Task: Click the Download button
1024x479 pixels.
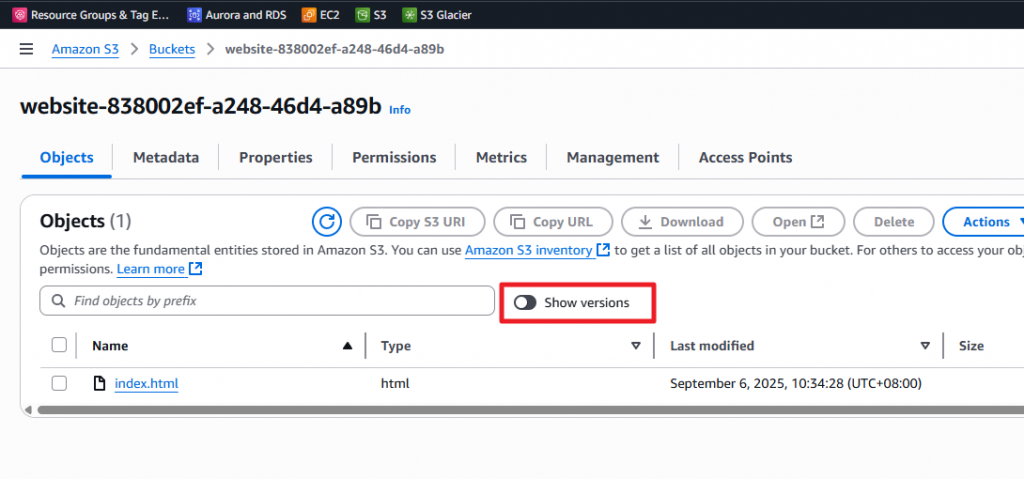Action: [682, 222]
